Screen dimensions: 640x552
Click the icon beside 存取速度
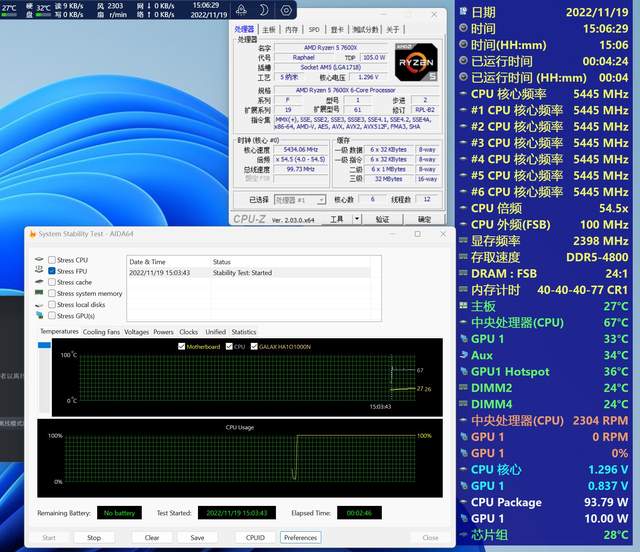tap(463, 256)
